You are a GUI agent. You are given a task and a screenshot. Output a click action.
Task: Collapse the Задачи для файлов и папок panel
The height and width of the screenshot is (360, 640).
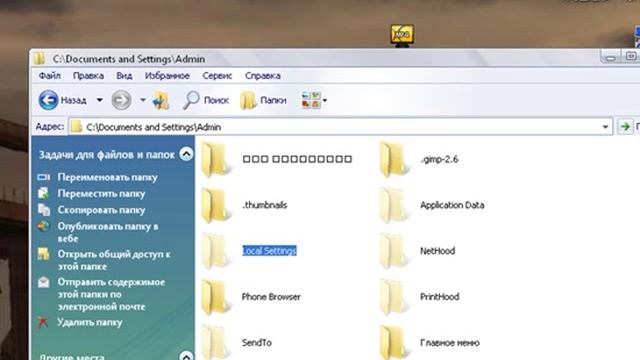click(x=186, y=154)
